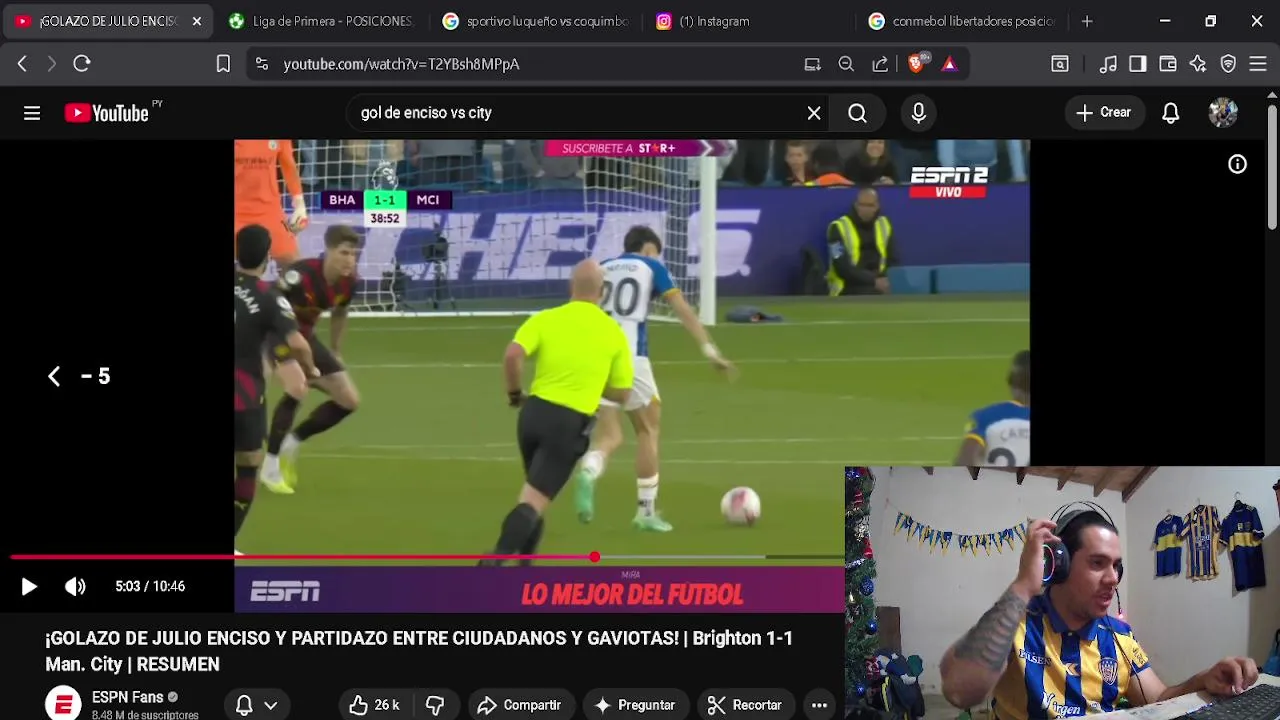Switch to conmebol libertadores tab
The height and width of the screenshot is (720, 1280).
click(963, 21)
